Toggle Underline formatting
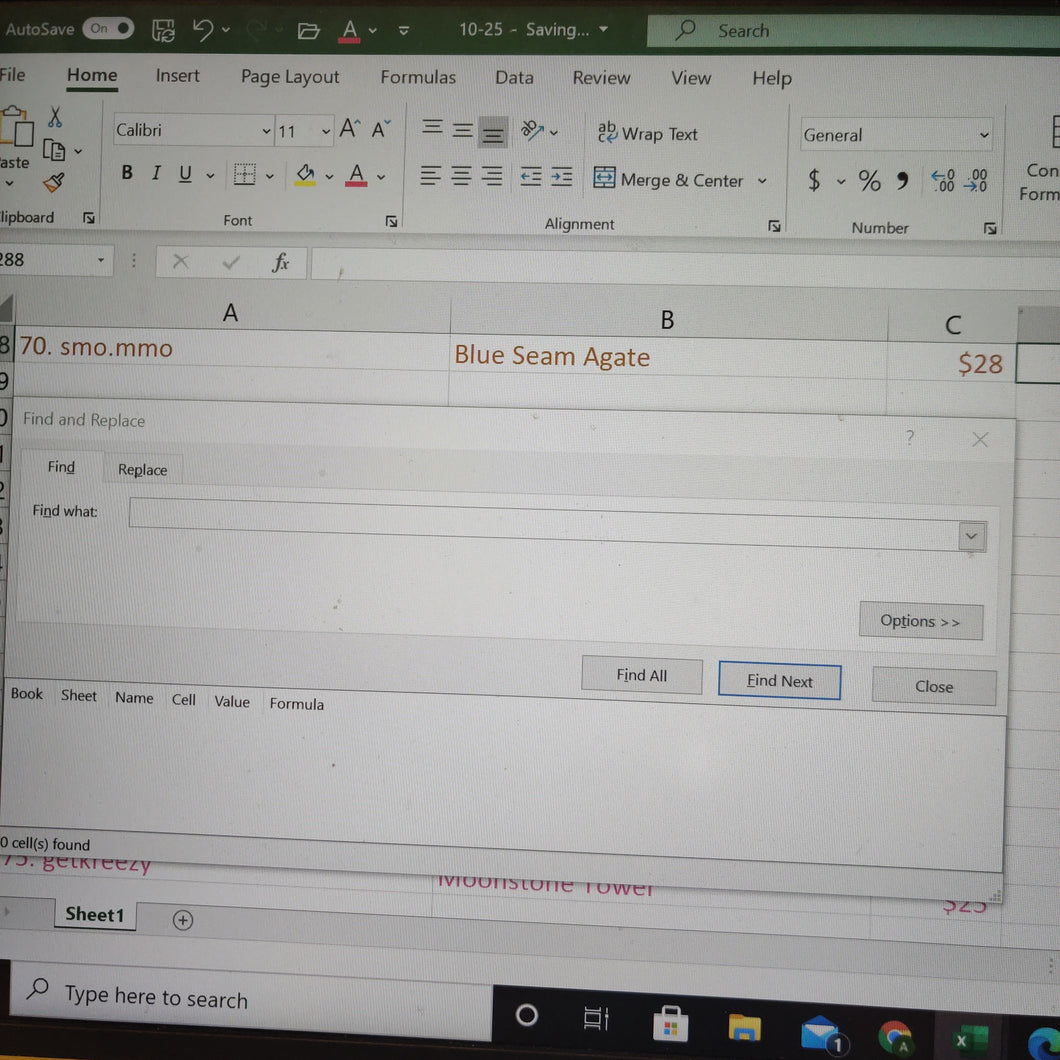Image resolution: width=1060 pixels, height=1060 pixels. pos(185,174)
